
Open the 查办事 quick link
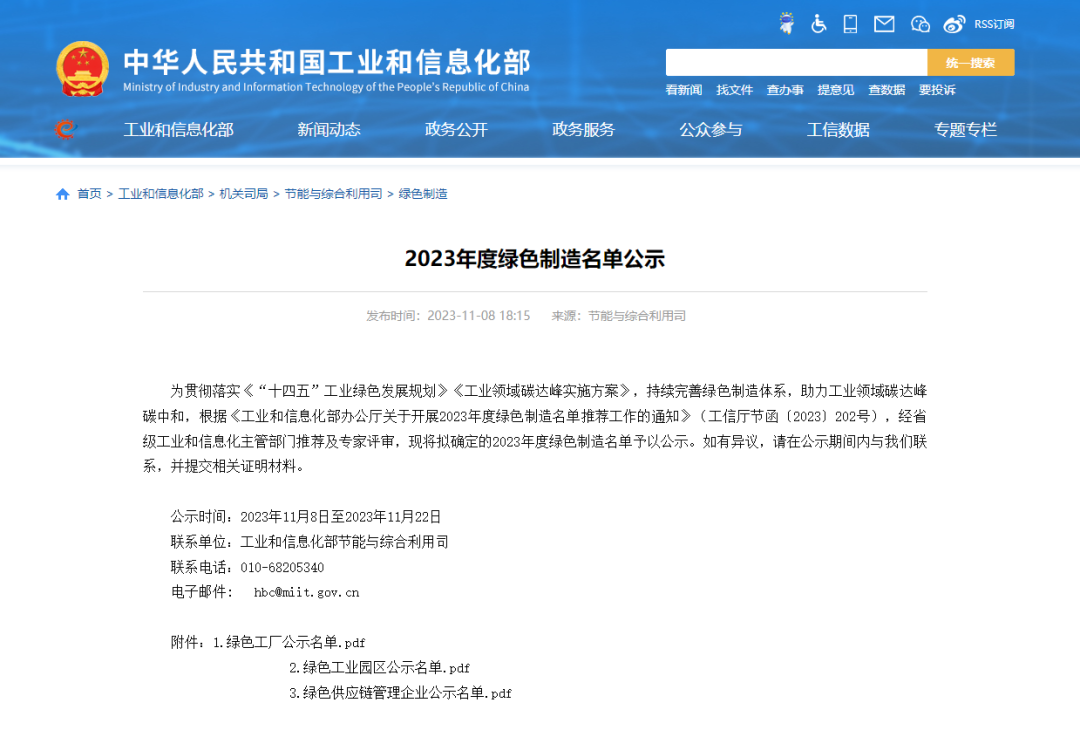785,90
